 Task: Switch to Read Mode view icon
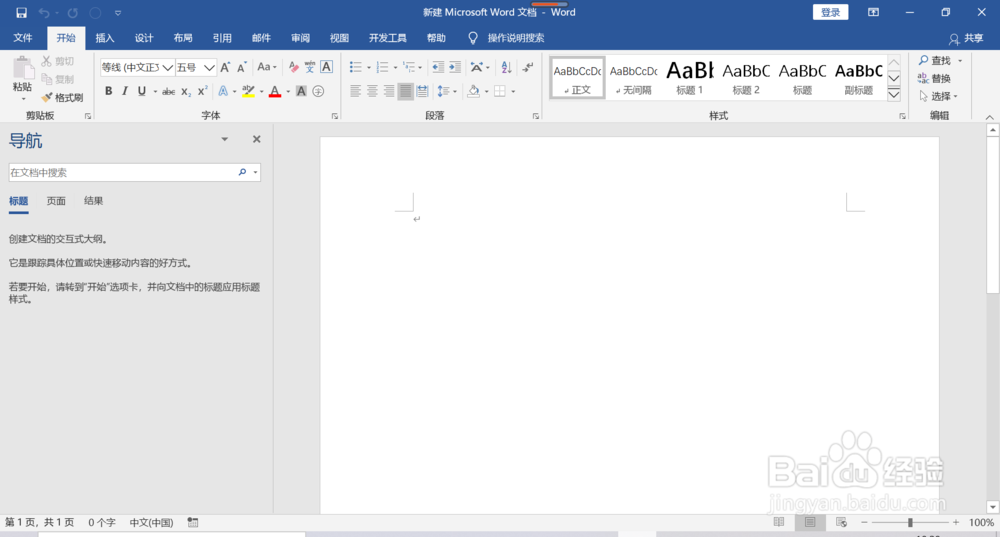tap(779, 522)
